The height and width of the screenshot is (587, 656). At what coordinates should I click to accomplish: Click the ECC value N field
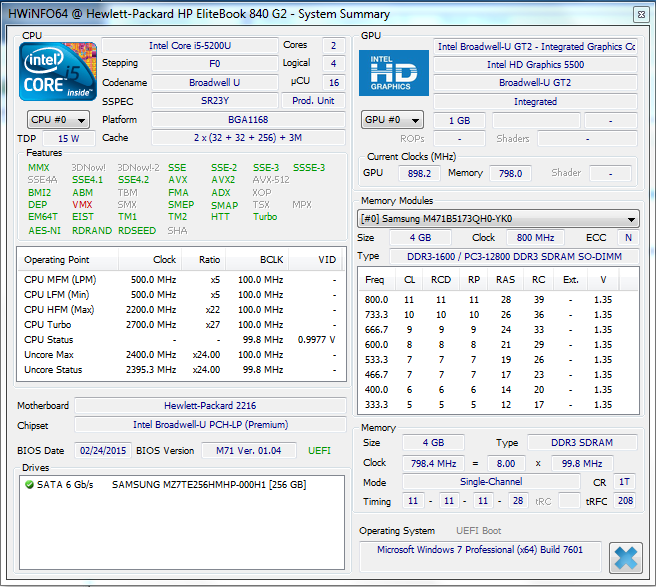coord(628,238)
